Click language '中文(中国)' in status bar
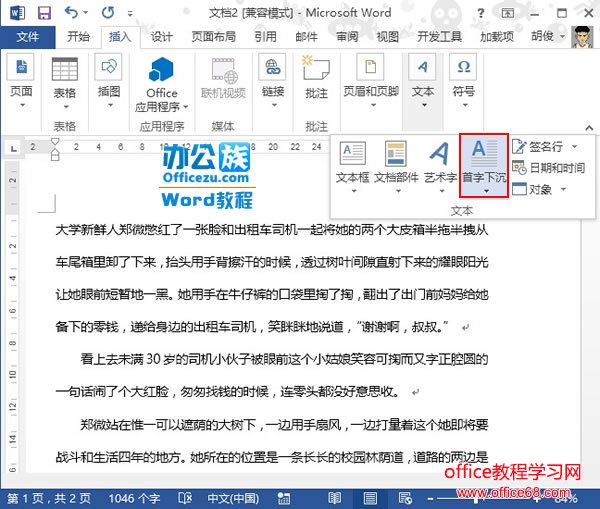This screenshot has width=600, height=509. (x=233, y=498)
